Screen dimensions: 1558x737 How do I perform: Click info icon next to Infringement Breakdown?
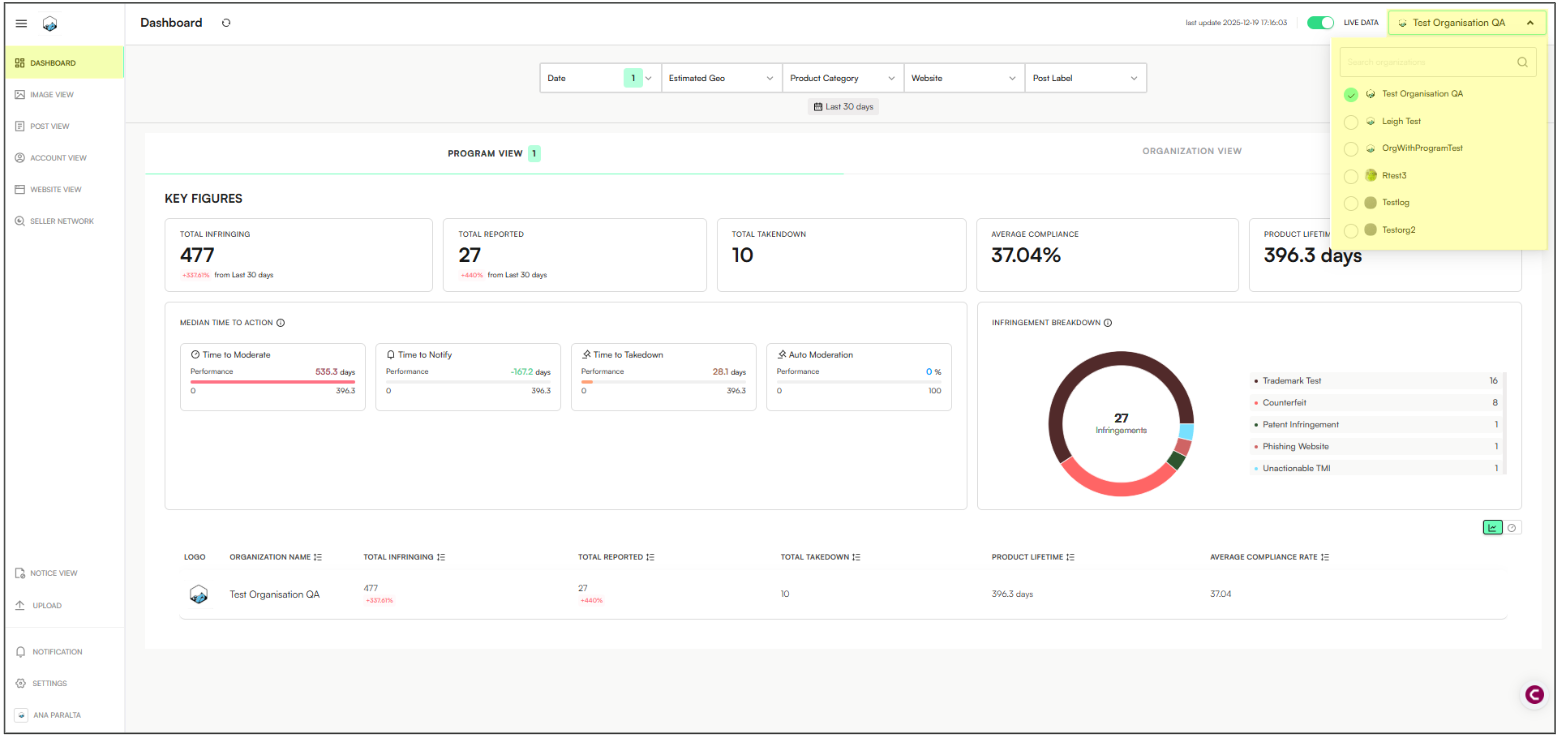[1108, 323]
